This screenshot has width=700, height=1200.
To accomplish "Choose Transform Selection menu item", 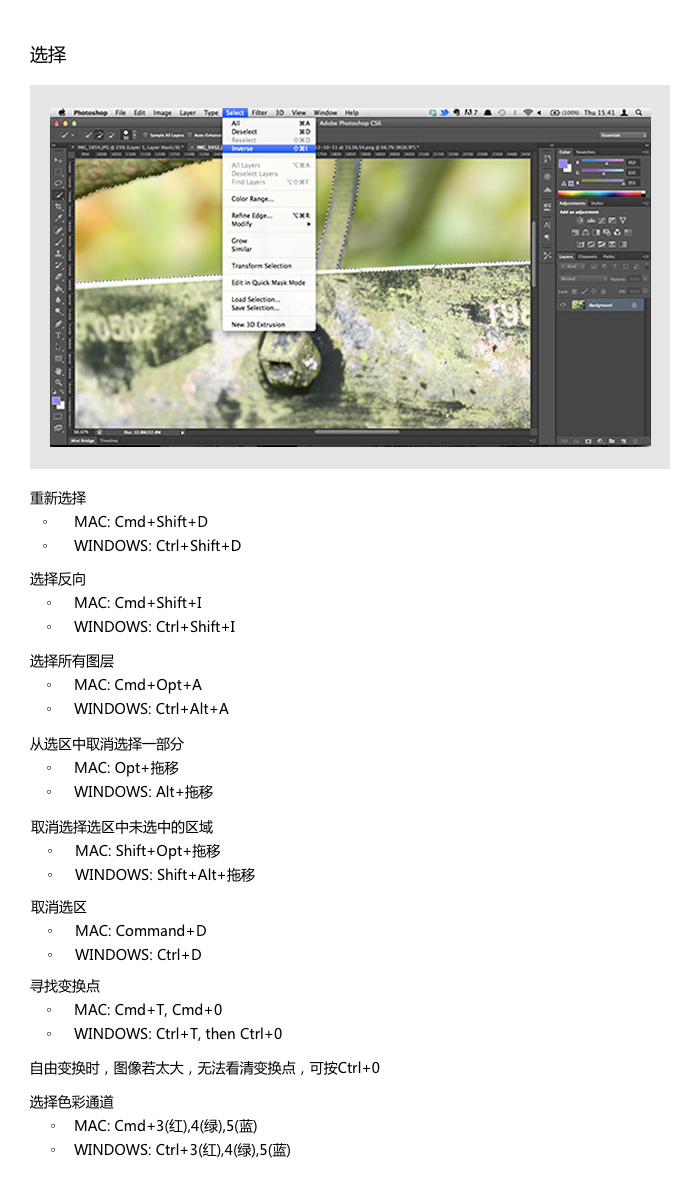I will pyautogui.click(x=270, y=266).
